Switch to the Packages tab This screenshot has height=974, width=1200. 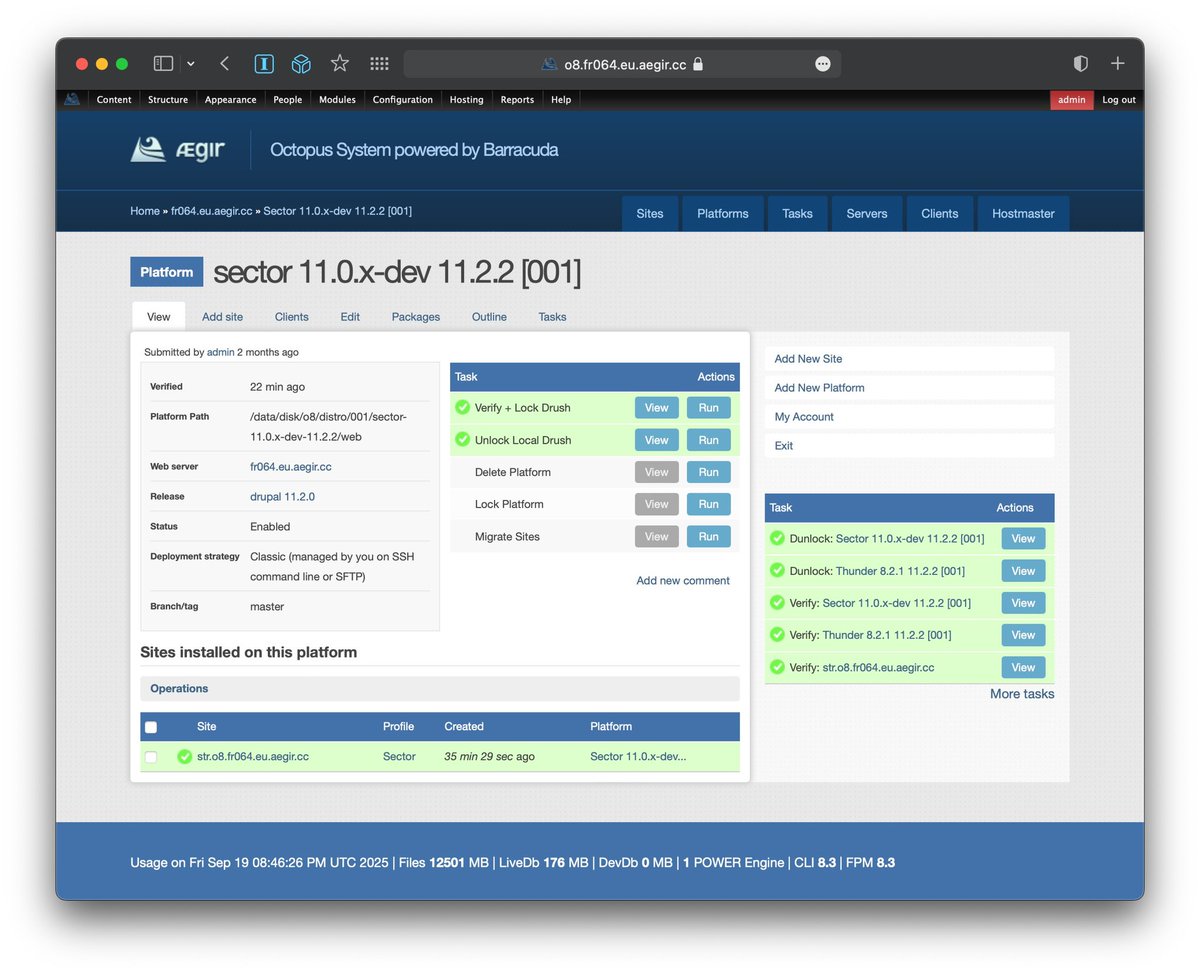pyautogui.click(x=415, y=317)
